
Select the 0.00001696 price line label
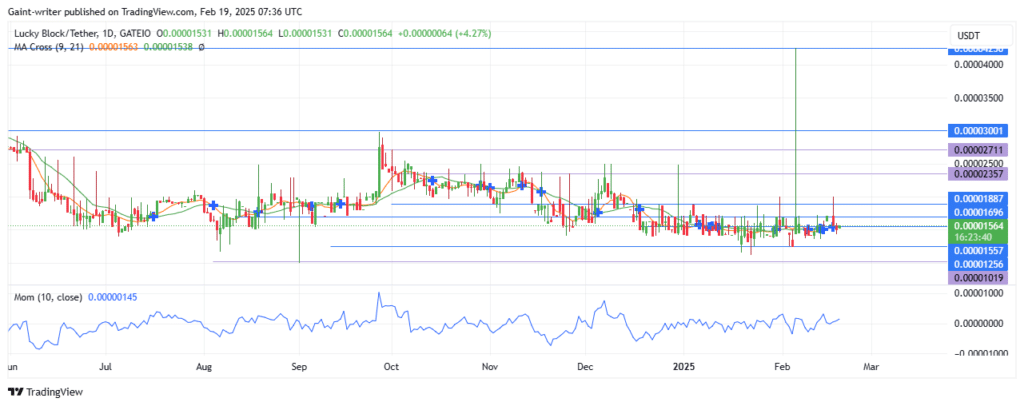tap(978, 213)
